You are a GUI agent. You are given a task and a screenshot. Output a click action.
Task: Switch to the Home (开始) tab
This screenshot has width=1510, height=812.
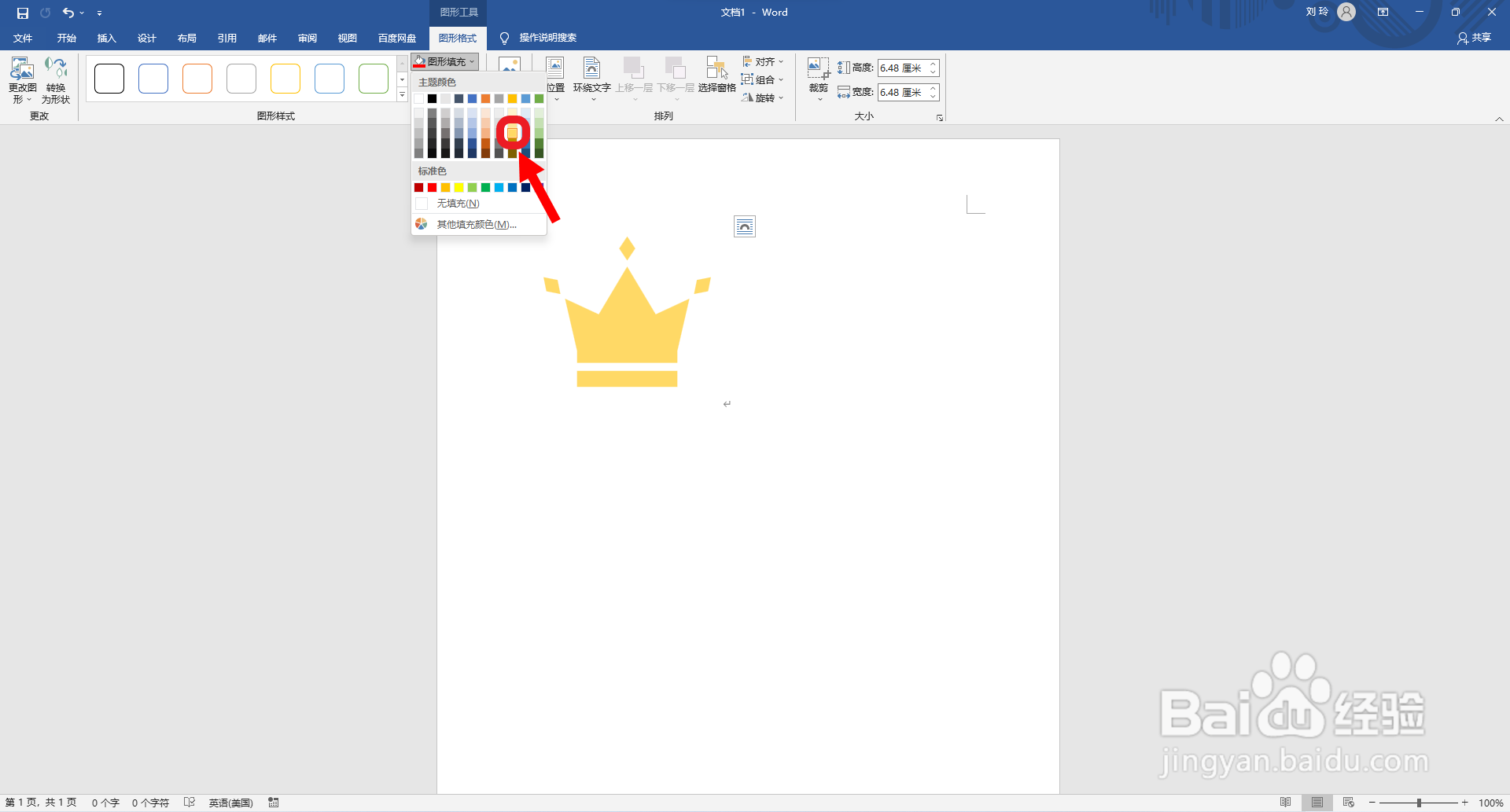[66, 38]
